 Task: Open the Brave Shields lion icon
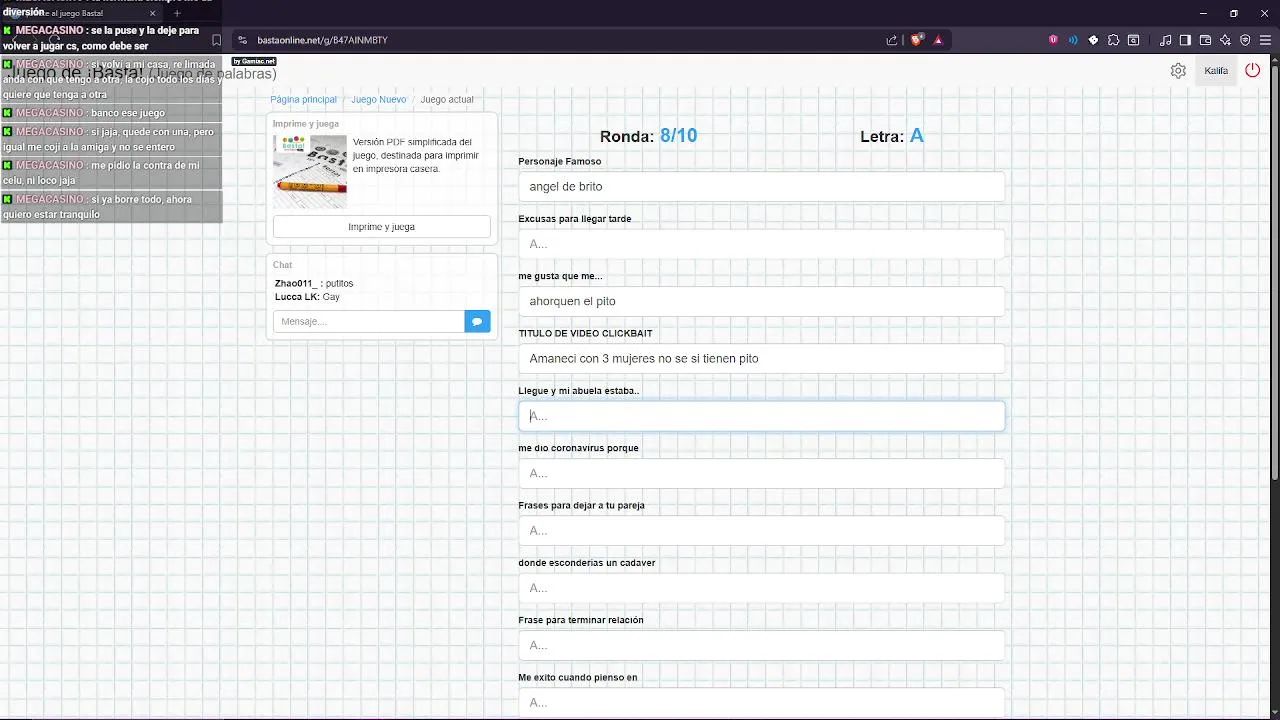point(916,40)
